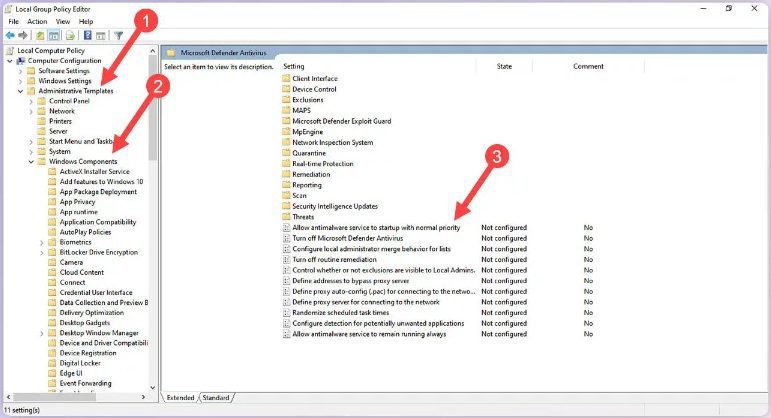Click the Scan folder icon
This screenshot has height=418, width=771.
(x=287, y=195)
